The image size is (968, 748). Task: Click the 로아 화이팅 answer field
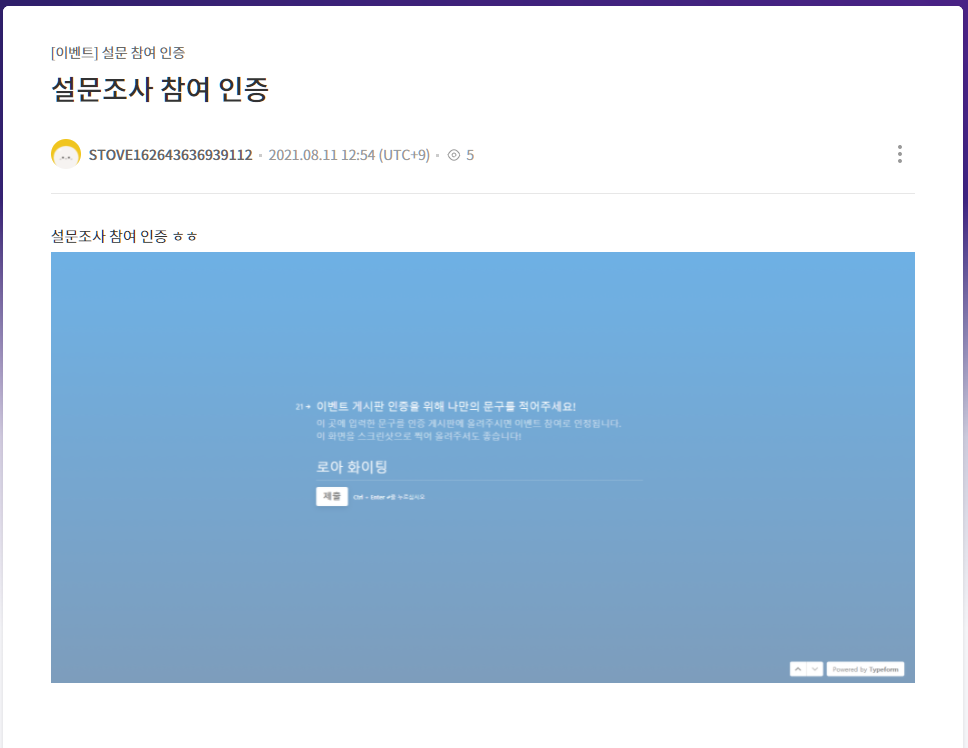click(478, 467)
